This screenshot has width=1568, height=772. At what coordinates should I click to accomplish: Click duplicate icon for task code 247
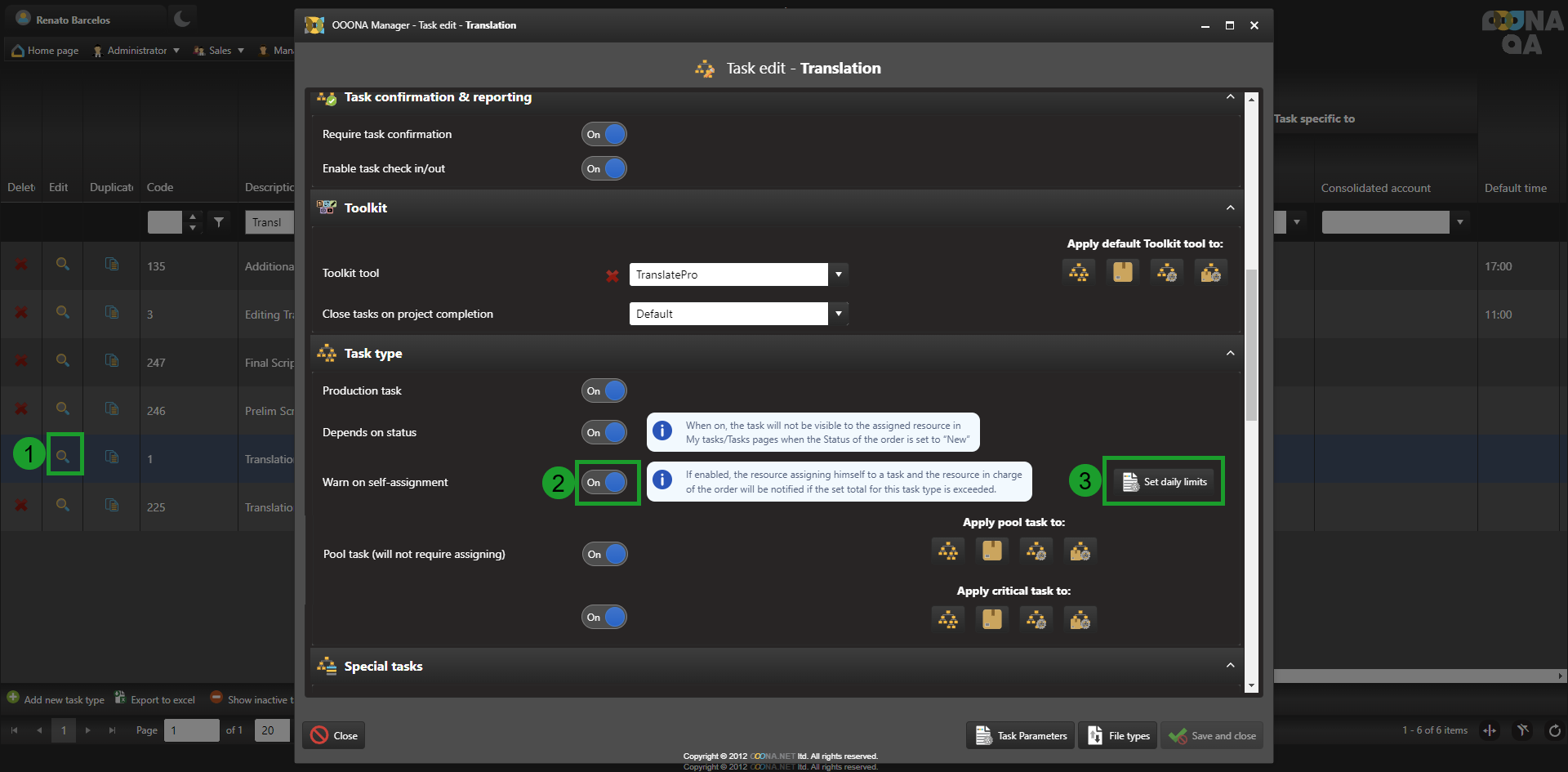point(112,361)
